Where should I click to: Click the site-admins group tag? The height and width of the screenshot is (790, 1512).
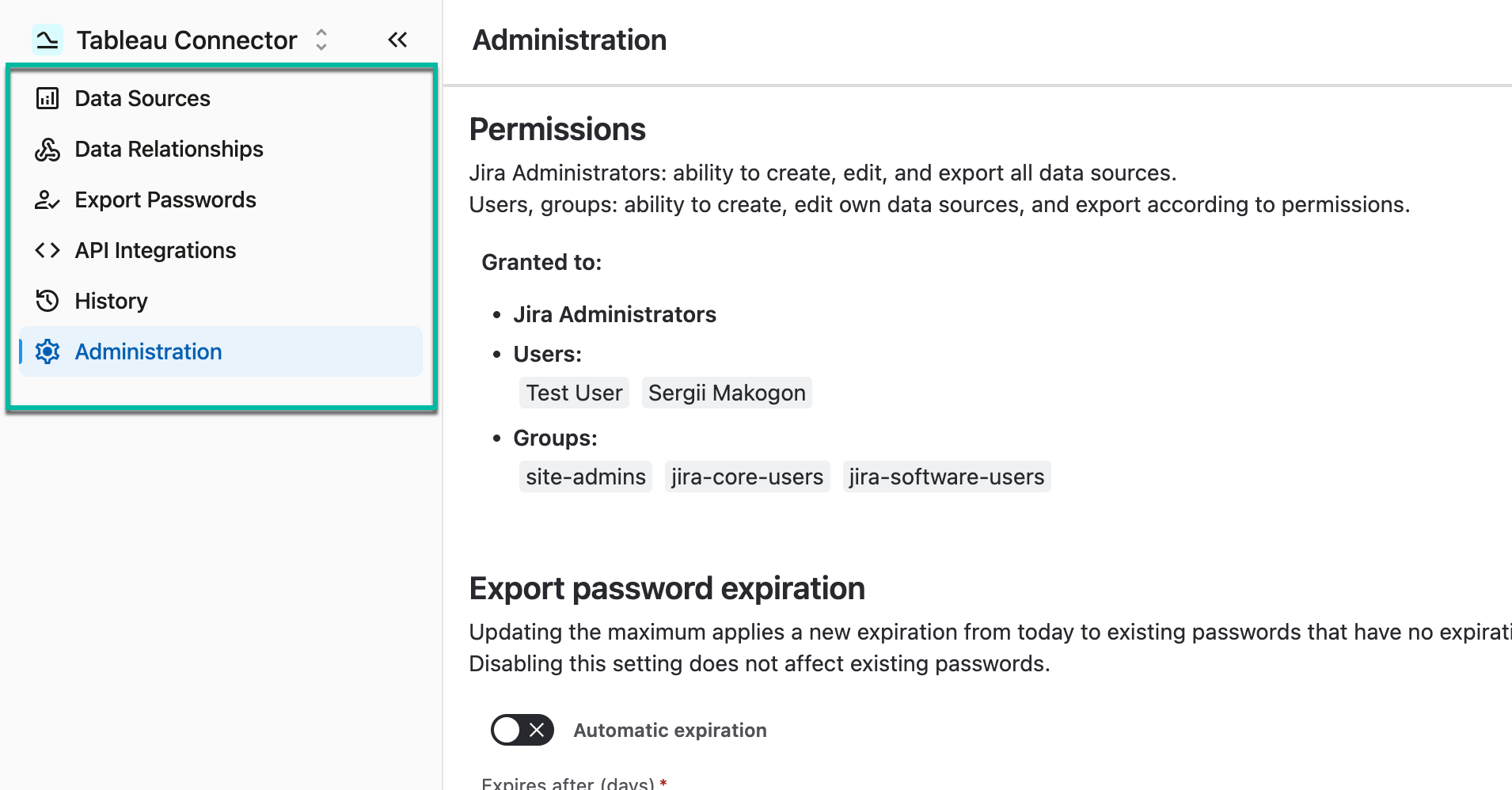click(586, 477)
